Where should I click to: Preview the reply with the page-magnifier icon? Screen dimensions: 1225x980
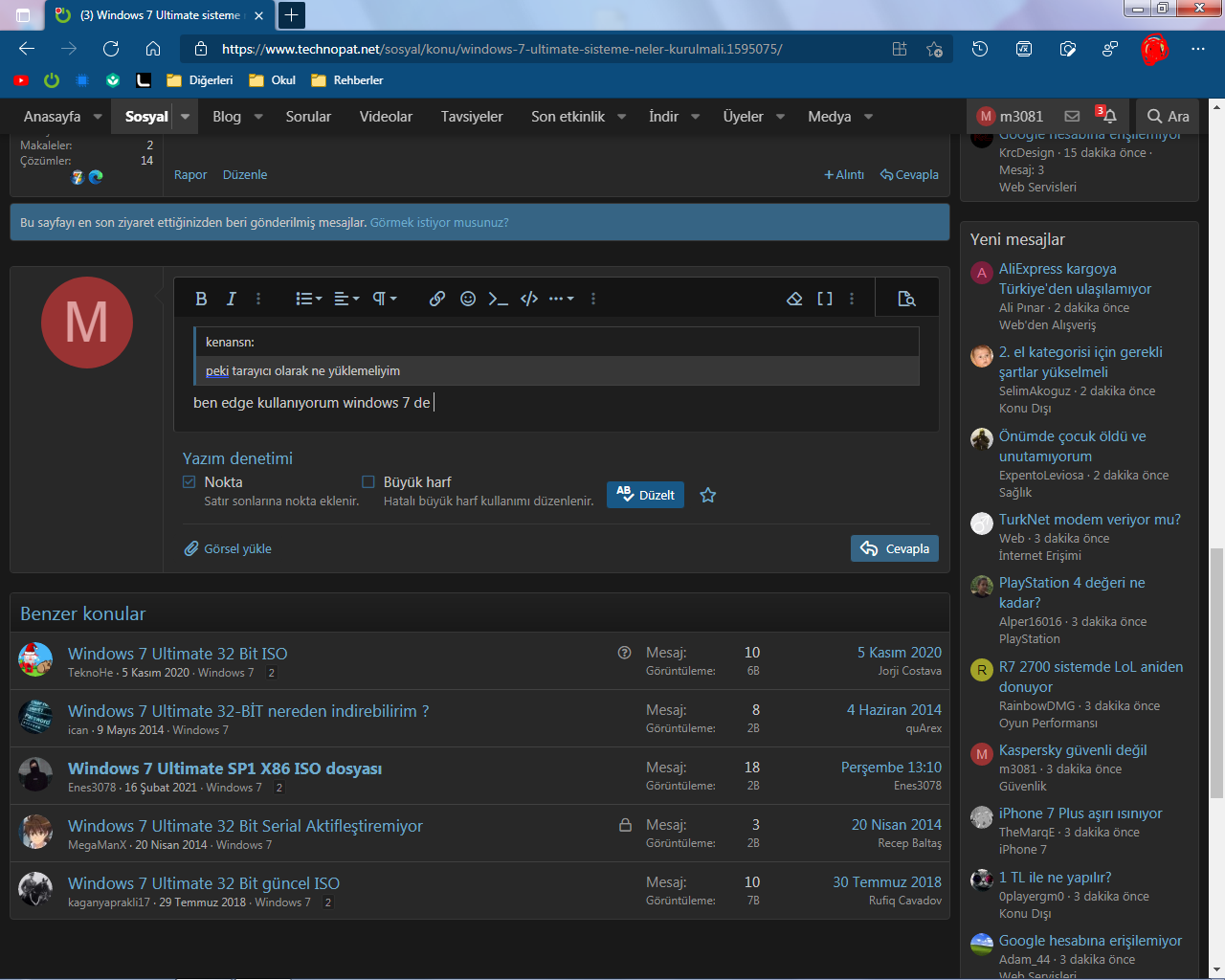tap(907, 299)
